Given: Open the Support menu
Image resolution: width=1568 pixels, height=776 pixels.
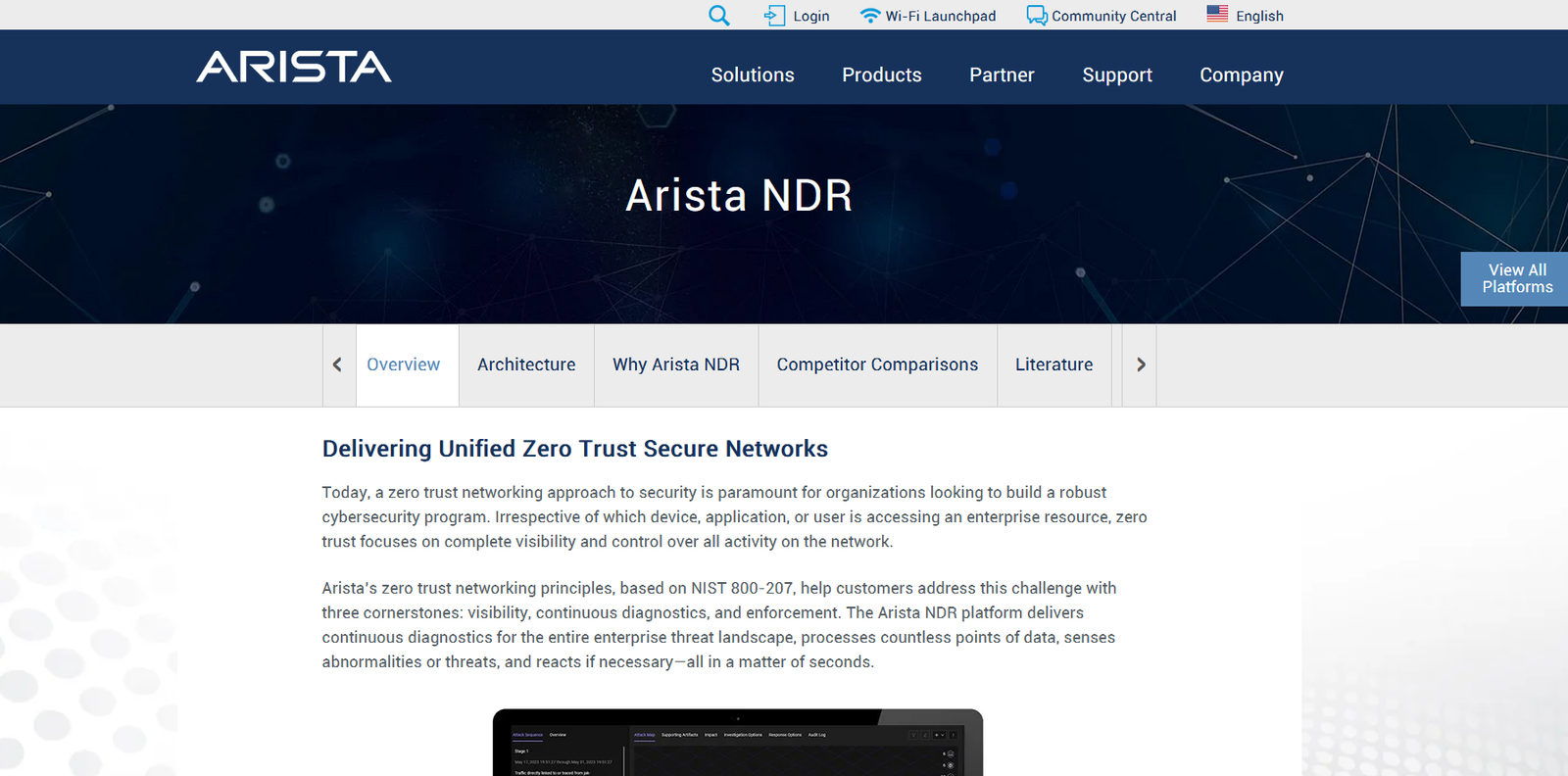Looking at the screenshot, I should click(1117, 75).
